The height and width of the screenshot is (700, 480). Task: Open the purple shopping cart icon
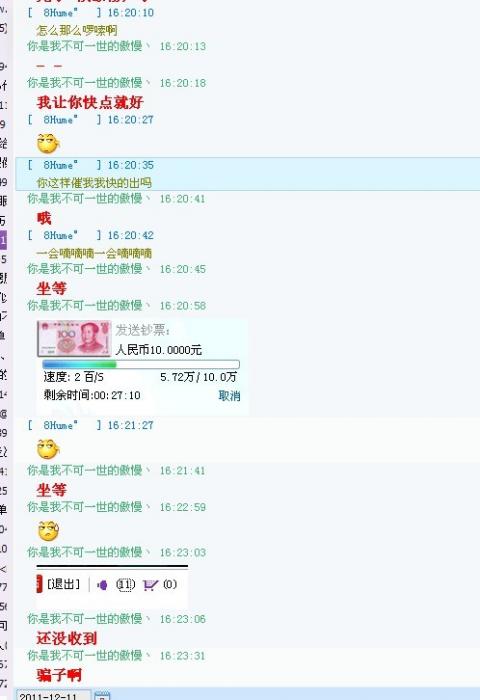pyautogui.click(x=150, y=584)
